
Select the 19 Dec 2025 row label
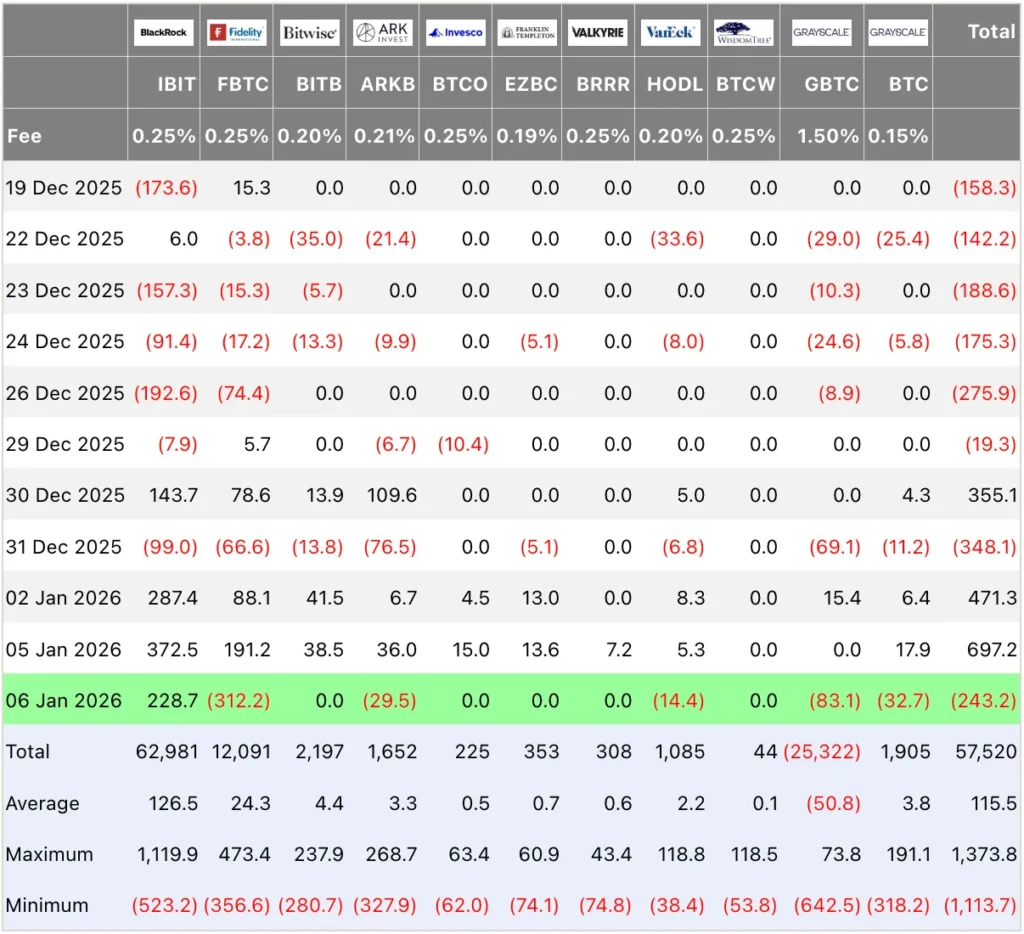tap(63, 188)
